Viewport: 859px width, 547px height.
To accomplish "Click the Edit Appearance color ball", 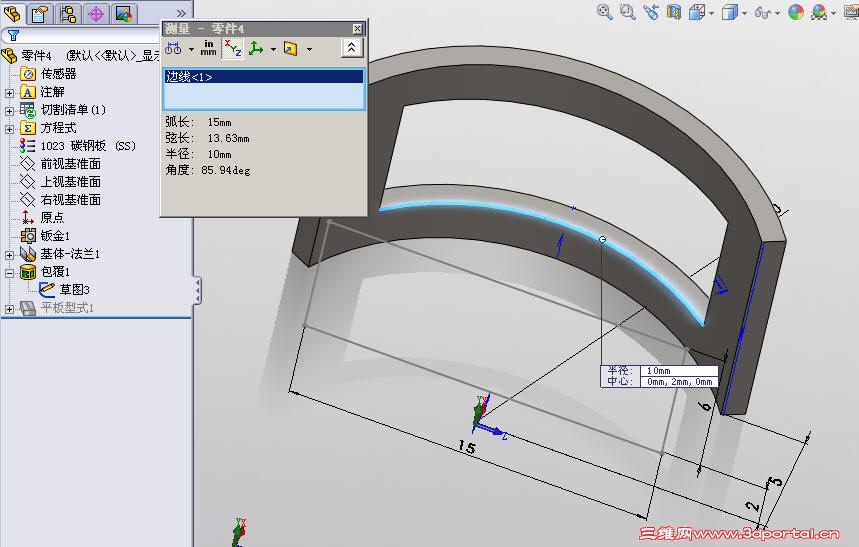I will [795, 12].
